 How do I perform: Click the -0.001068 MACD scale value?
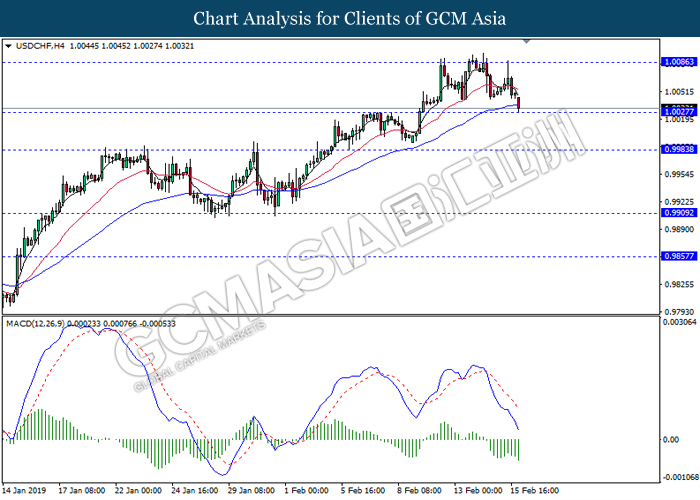tap(679, 478)
